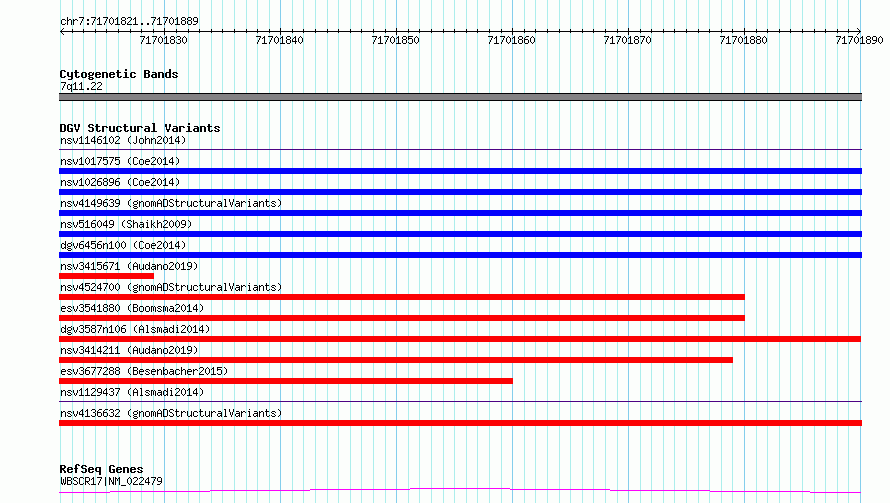Click the red bar for nsv4524700

[402, 297]
